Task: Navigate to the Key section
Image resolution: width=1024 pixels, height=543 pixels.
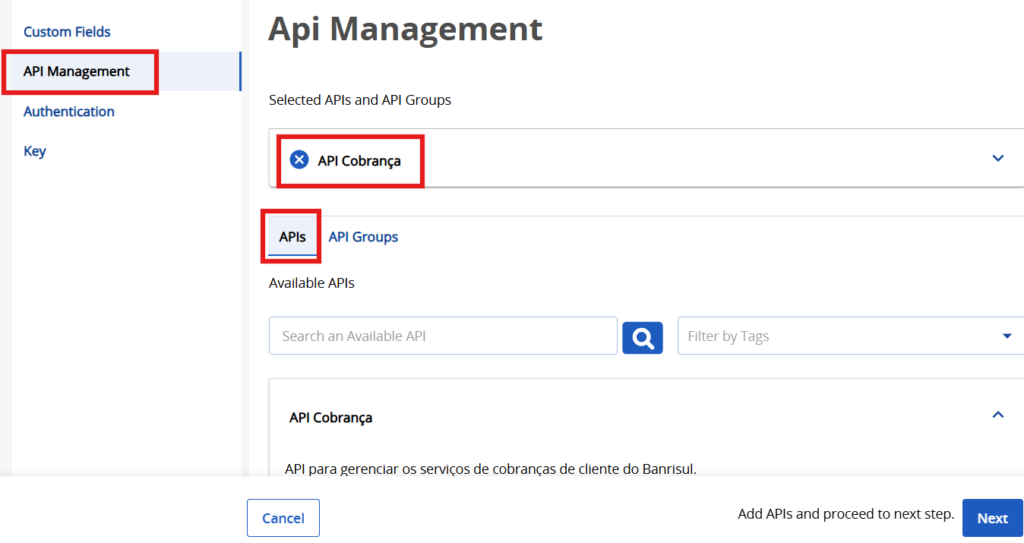Action: point(35,152)
